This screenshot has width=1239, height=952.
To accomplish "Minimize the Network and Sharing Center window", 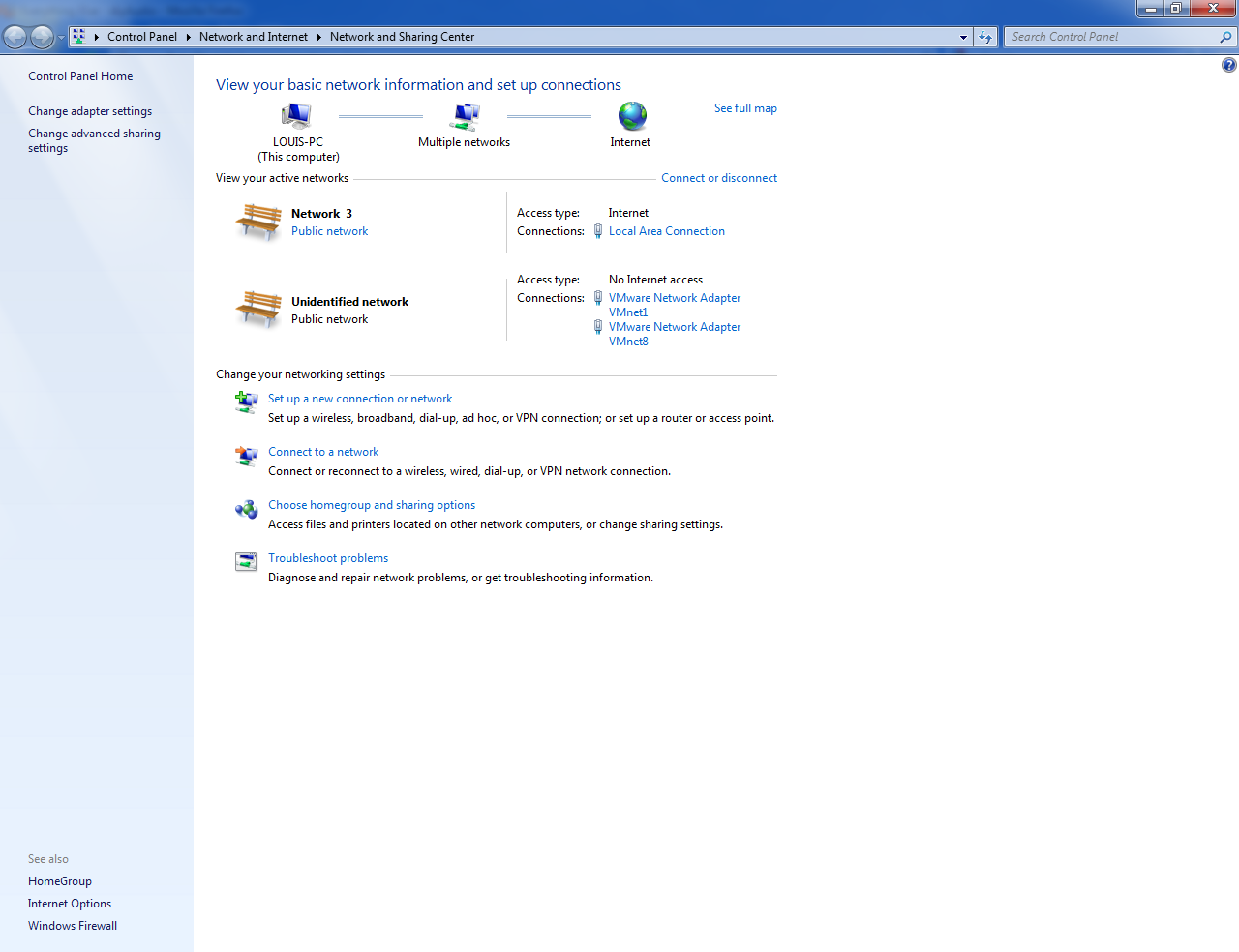I will [x=1150, y=9].
